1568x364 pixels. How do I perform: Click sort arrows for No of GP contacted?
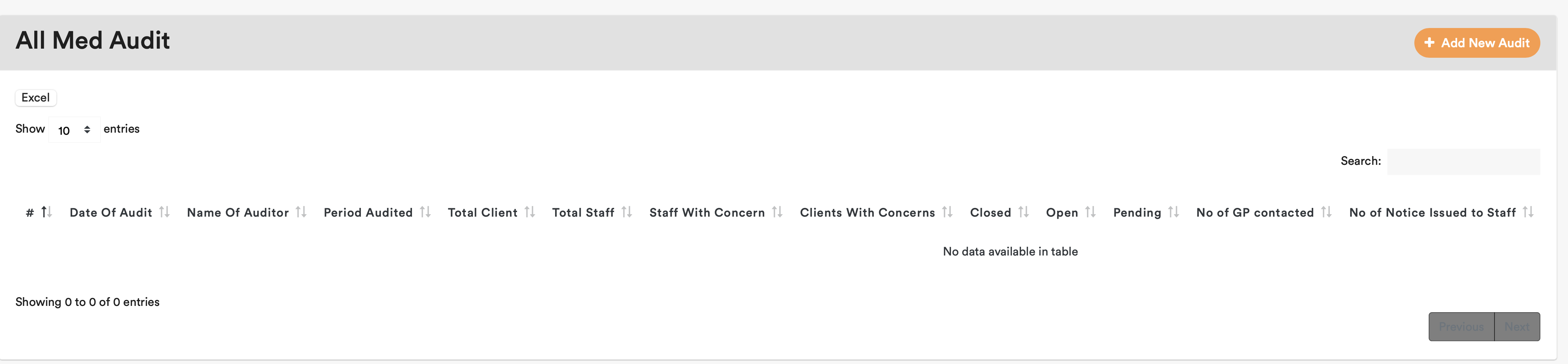(1326, 212)
